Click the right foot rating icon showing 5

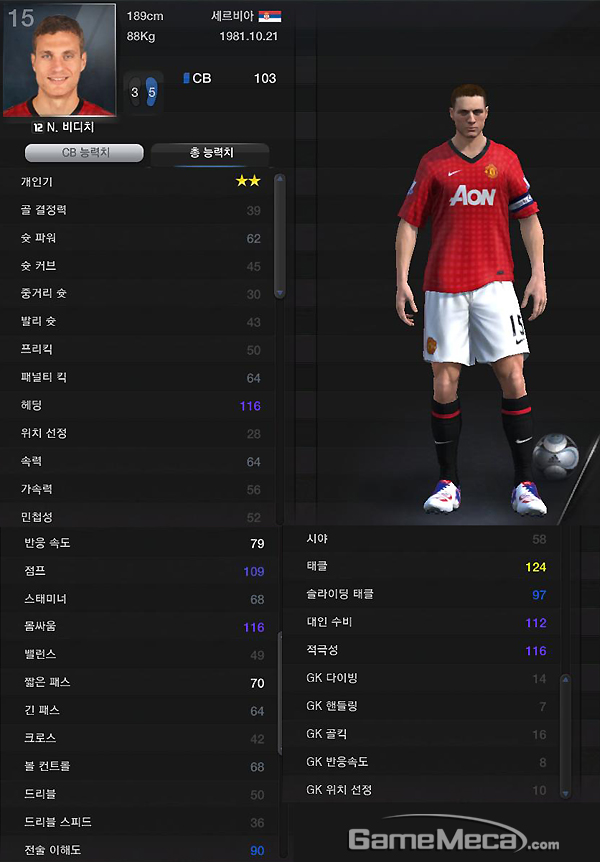click(152, 92)
